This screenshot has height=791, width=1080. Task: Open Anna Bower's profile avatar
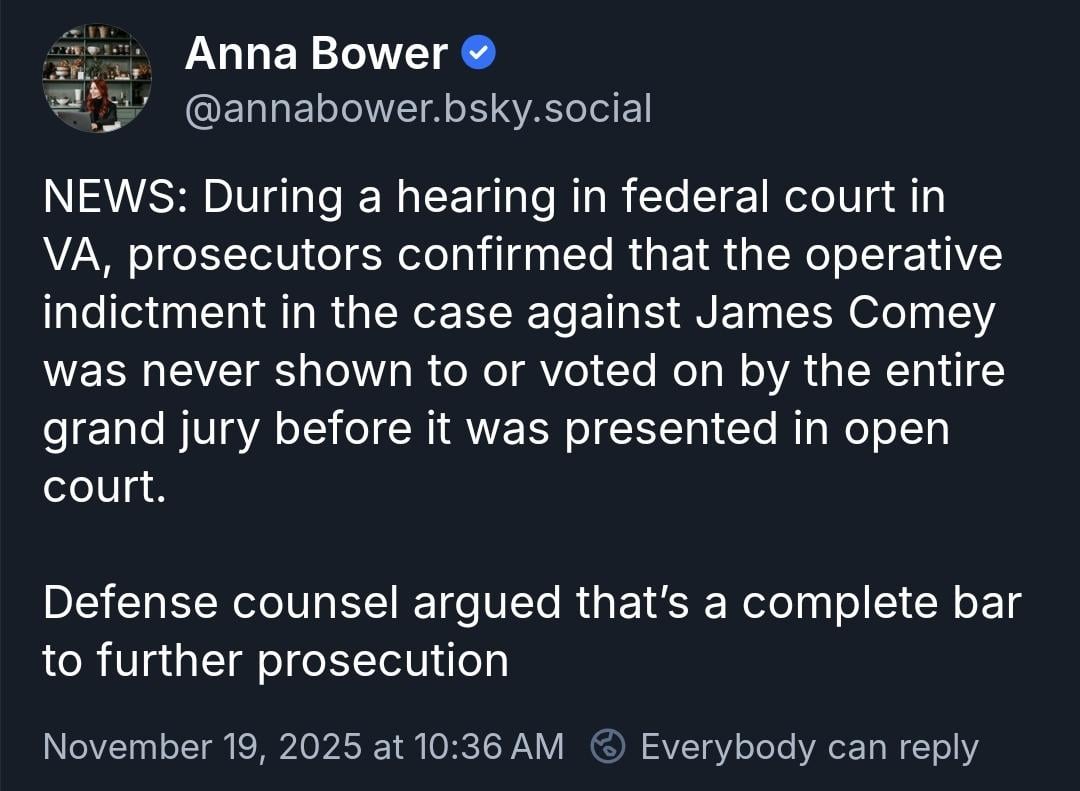click(97, 79)
